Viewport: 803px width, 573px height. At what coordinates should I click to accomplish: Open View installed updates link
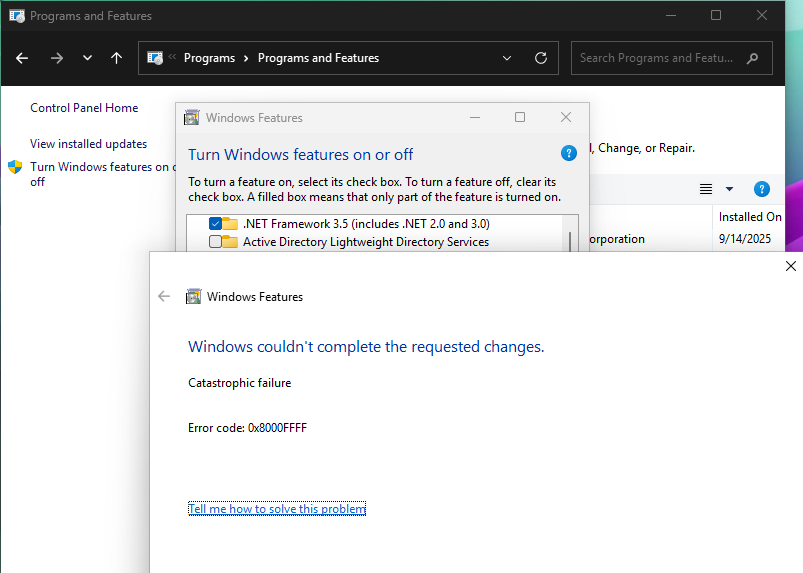click(x=89, y=144)
